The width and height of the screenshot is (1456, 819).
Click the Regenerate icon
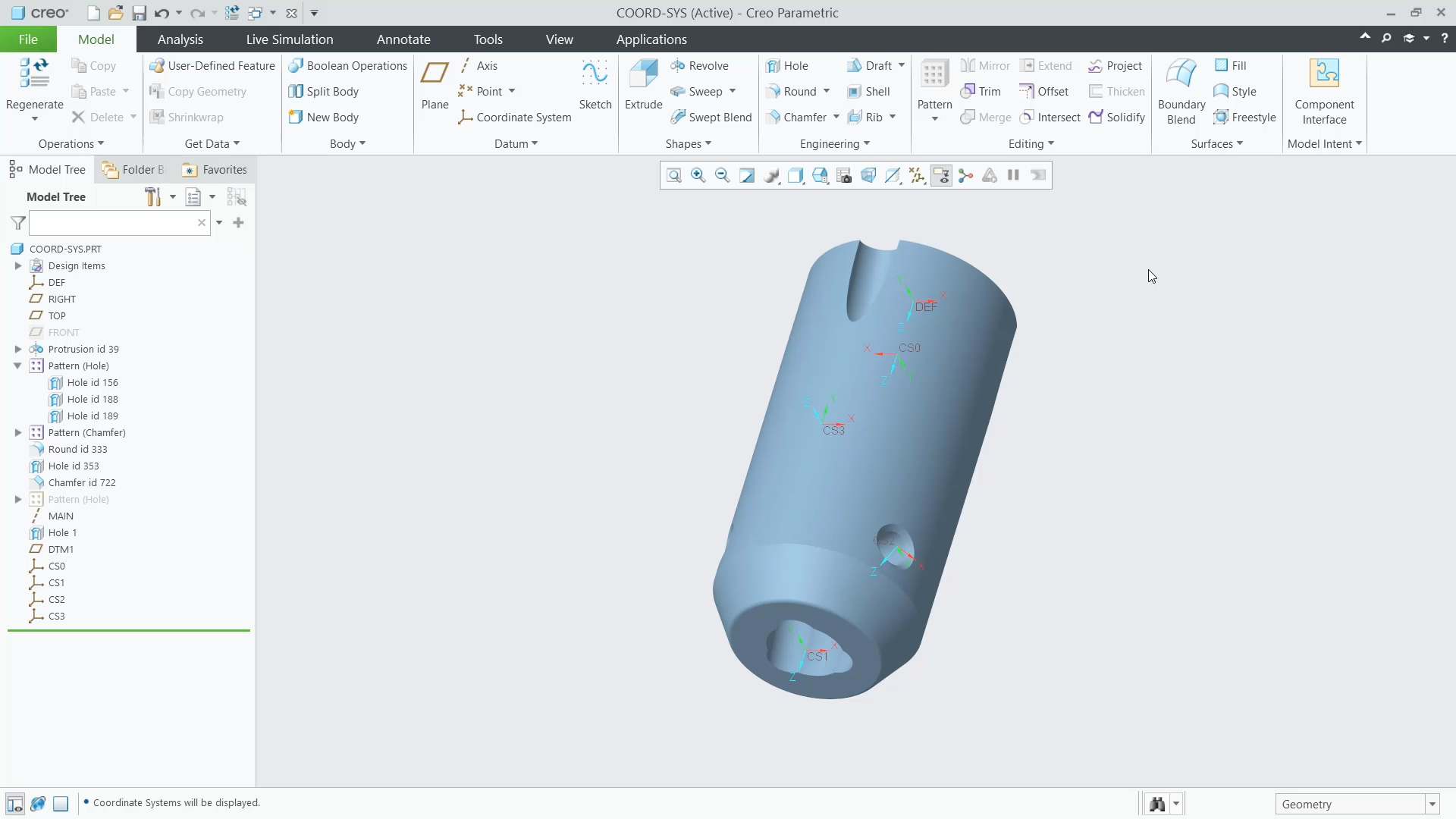(x=34, y=74)
